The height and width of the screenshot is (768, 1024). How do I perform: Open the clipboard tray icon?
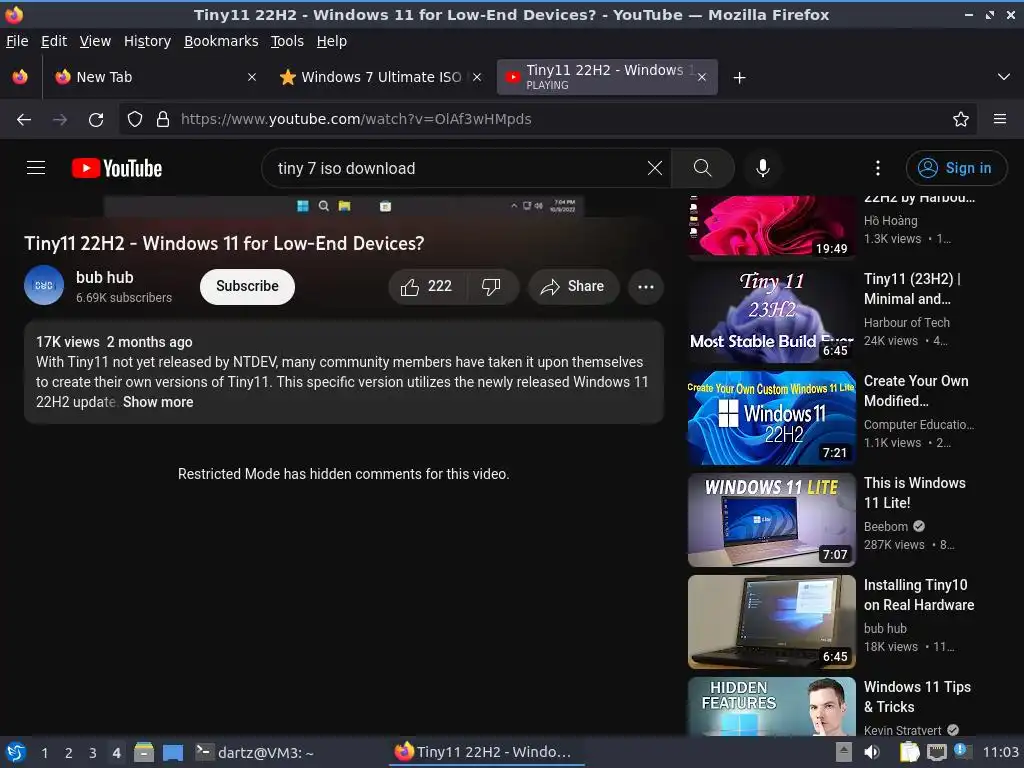click(909, 752)
